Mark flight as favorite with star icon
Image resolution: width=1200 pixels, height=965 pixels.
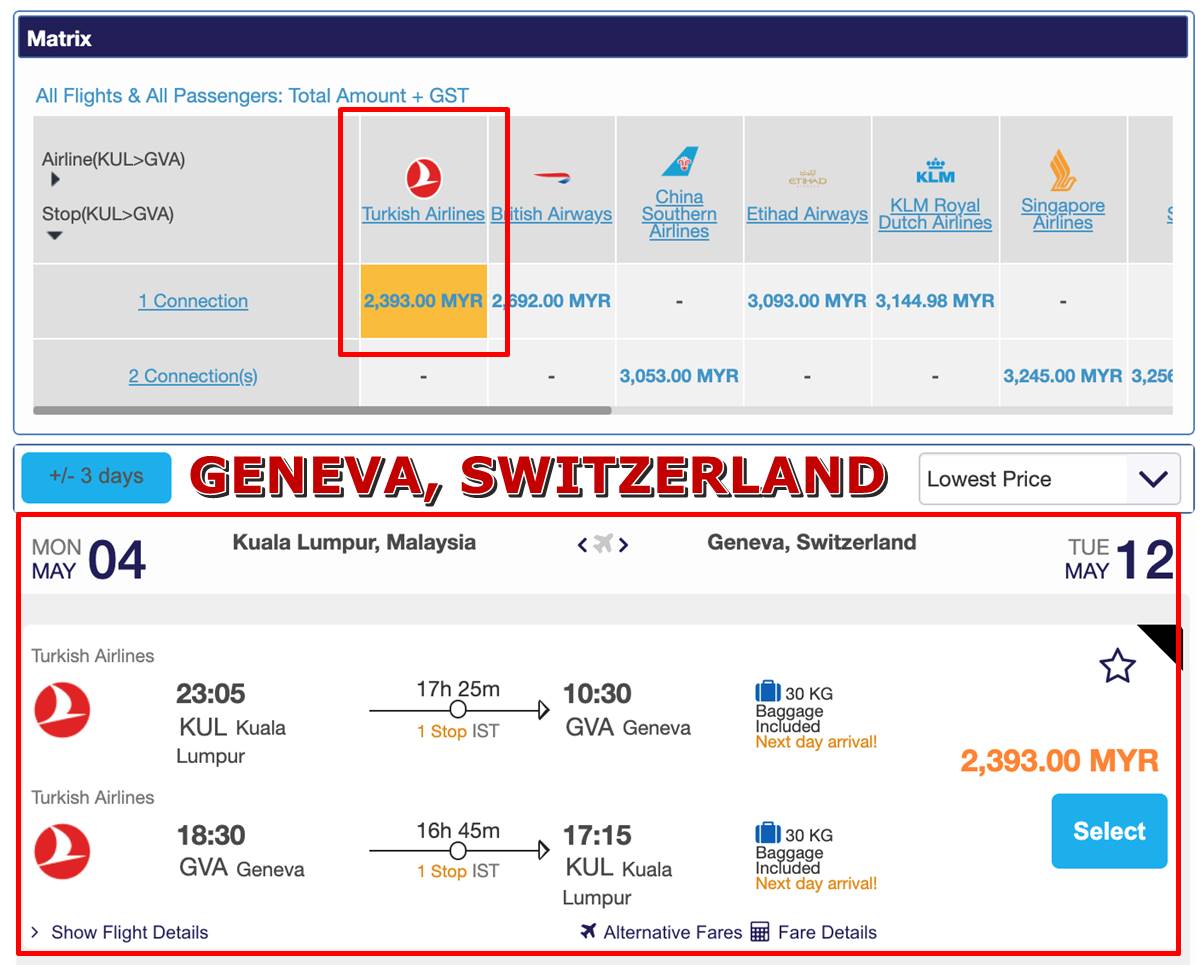pyautogui.click(x=1117, y=666)
